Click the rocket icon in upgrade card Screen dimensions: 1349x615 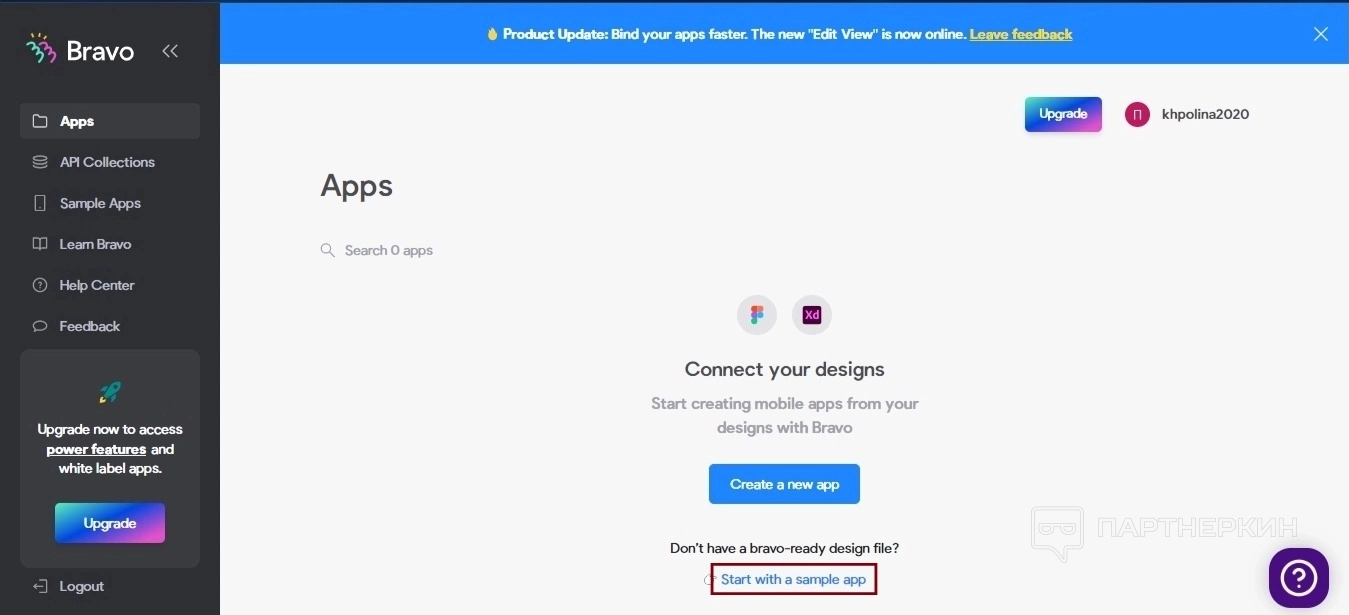(x=110, y=392)
